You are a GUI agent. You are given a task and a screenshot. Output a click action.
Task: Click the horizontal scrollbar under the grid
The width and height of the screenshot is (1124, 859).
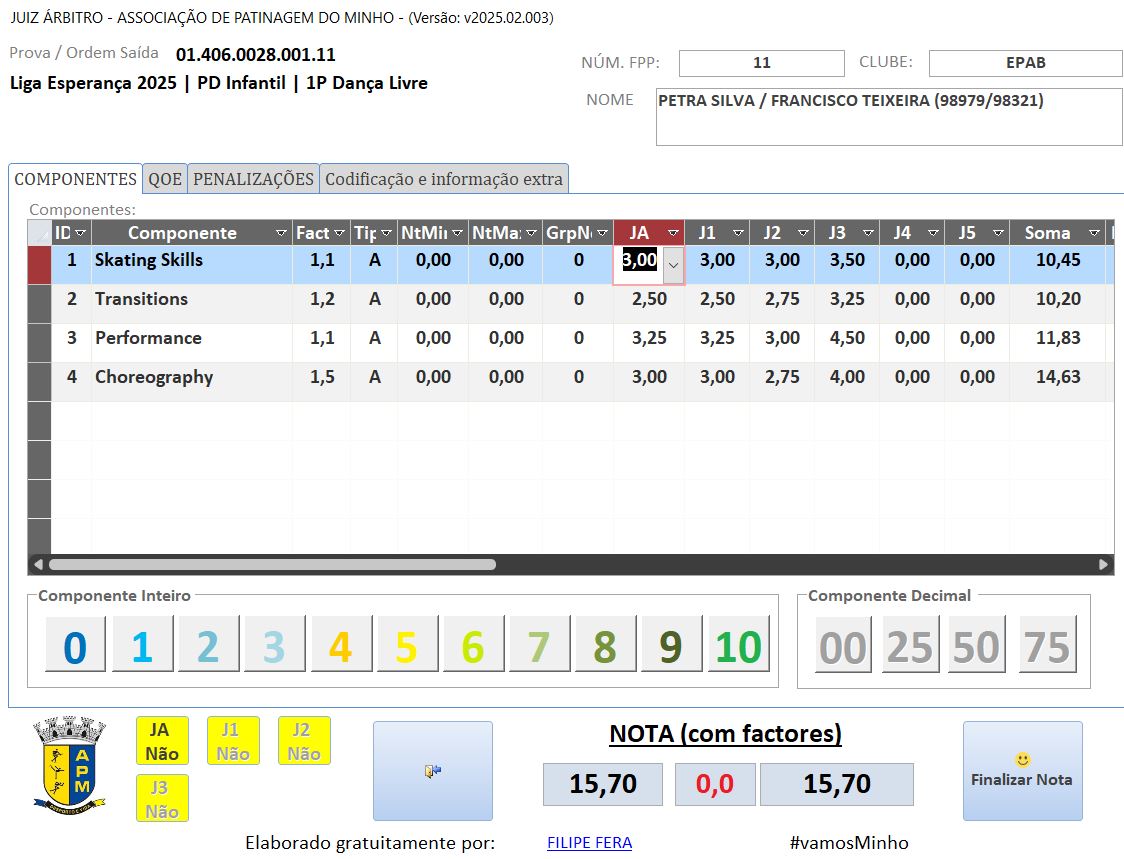point(272,564)
